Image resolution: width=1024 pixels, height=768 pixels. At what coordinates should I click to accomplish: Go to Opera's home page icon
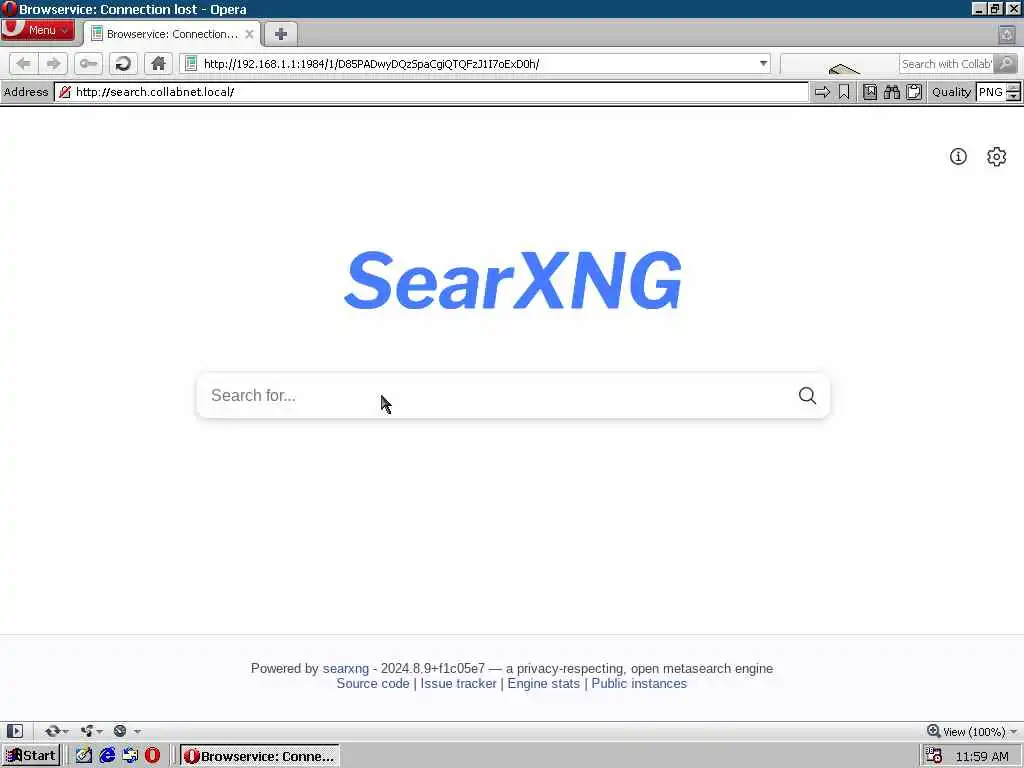click(158, 63)
